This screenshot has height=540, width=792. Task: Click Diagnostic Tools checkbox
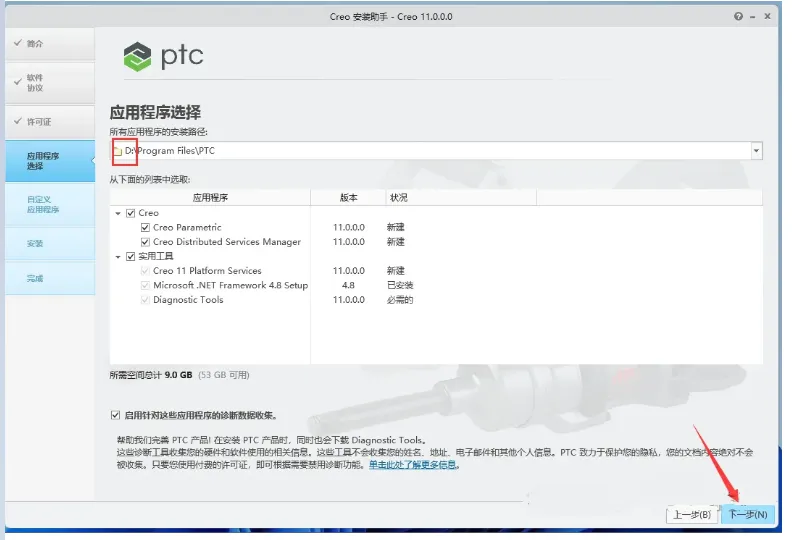coord(145,300)
